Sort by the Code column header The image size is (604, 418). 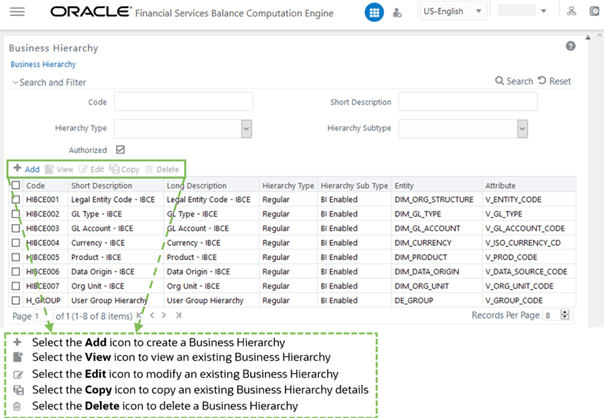coord(35,185)
